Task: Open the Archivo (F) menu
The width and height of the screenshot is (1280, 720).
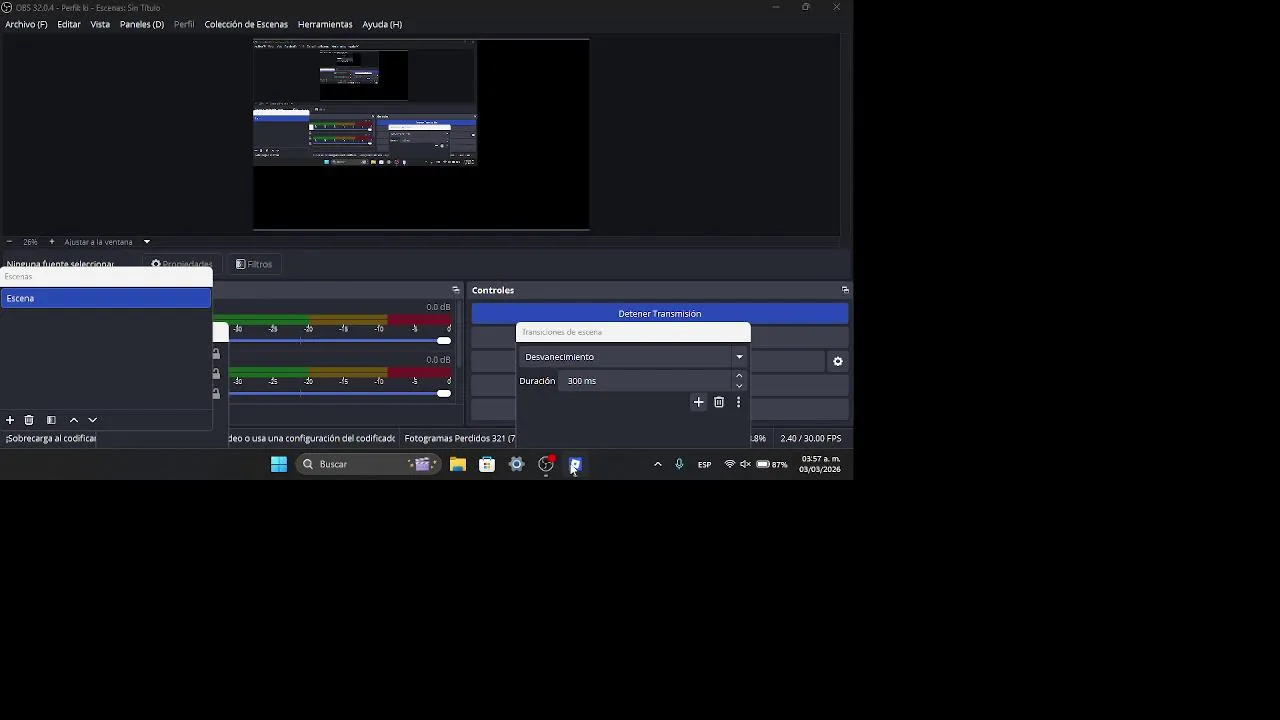Action: [26, 24]
